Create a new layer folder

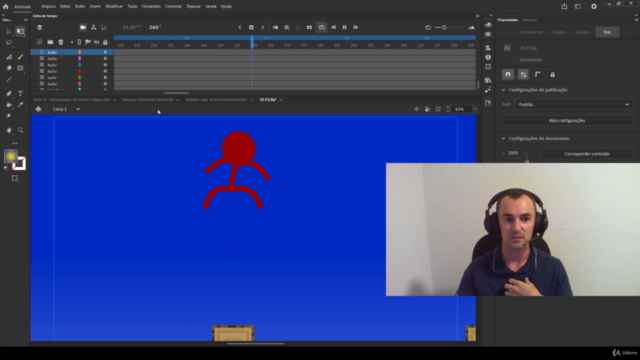(x=50, y=42)
